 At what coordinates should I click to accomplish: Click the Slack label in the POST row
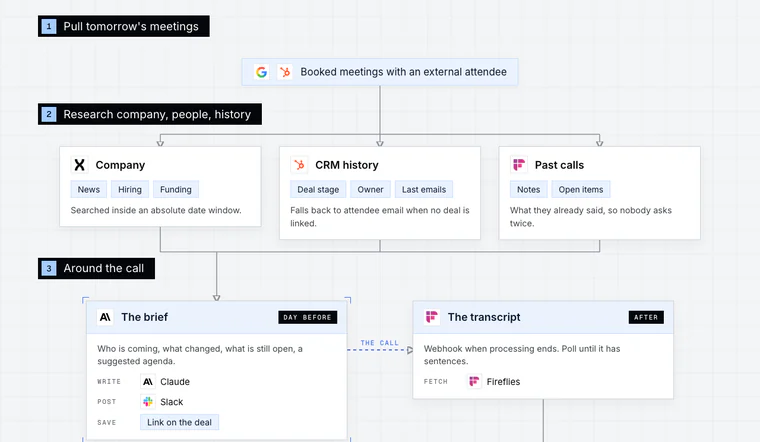pos(172,402)
